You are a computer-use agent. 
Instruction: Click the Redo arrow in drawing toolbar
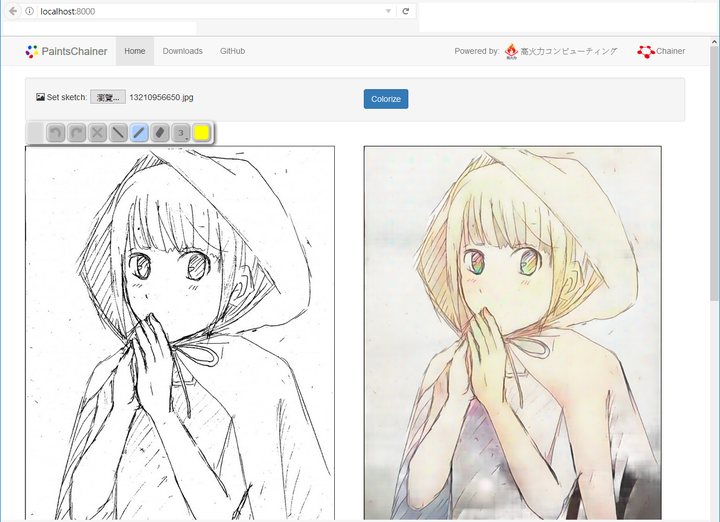tap(76, 133)
